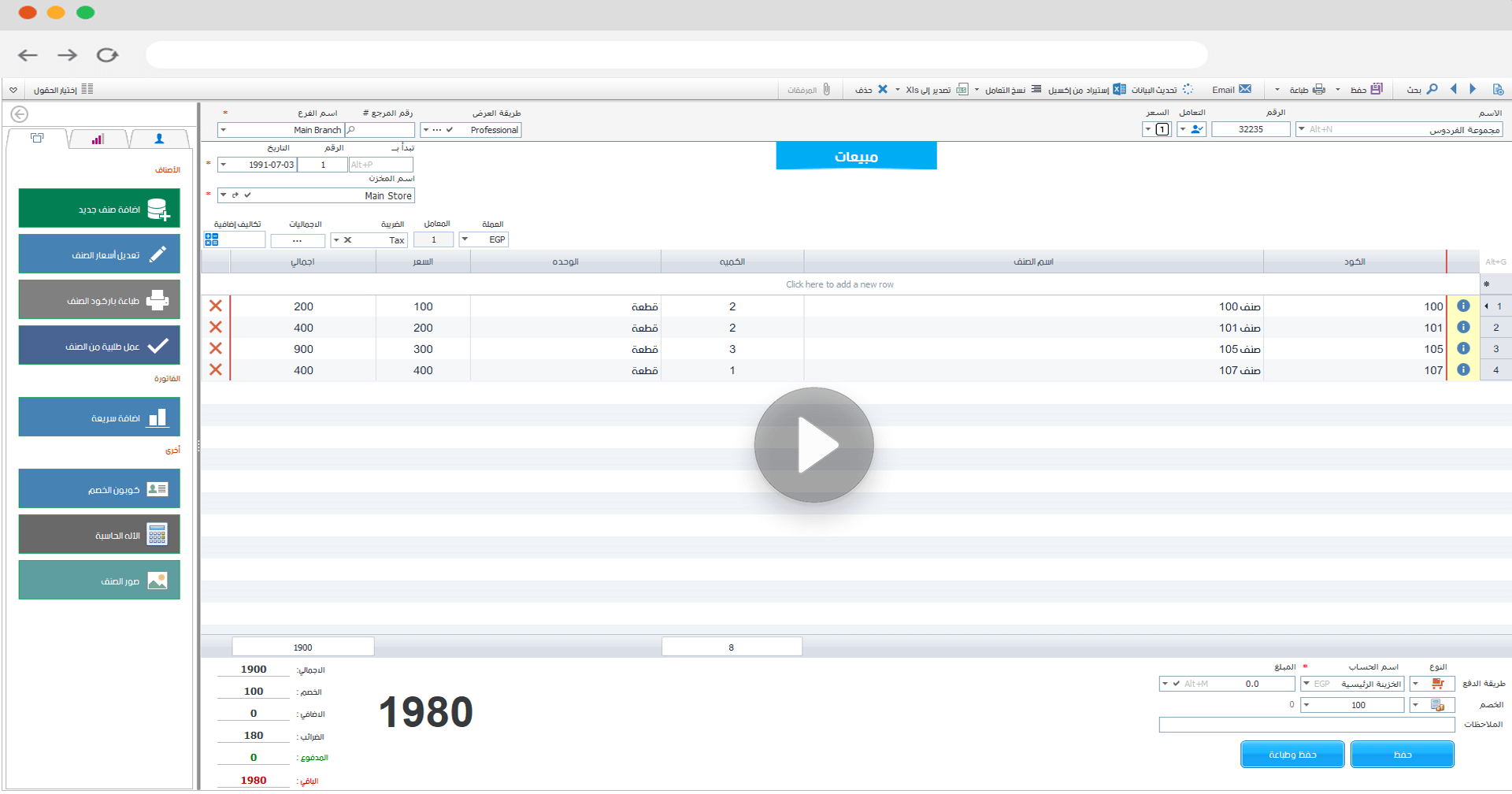Open the date picker dropdown
Image resolution: width=1512 pixels, height=794 pixels.
224,165
